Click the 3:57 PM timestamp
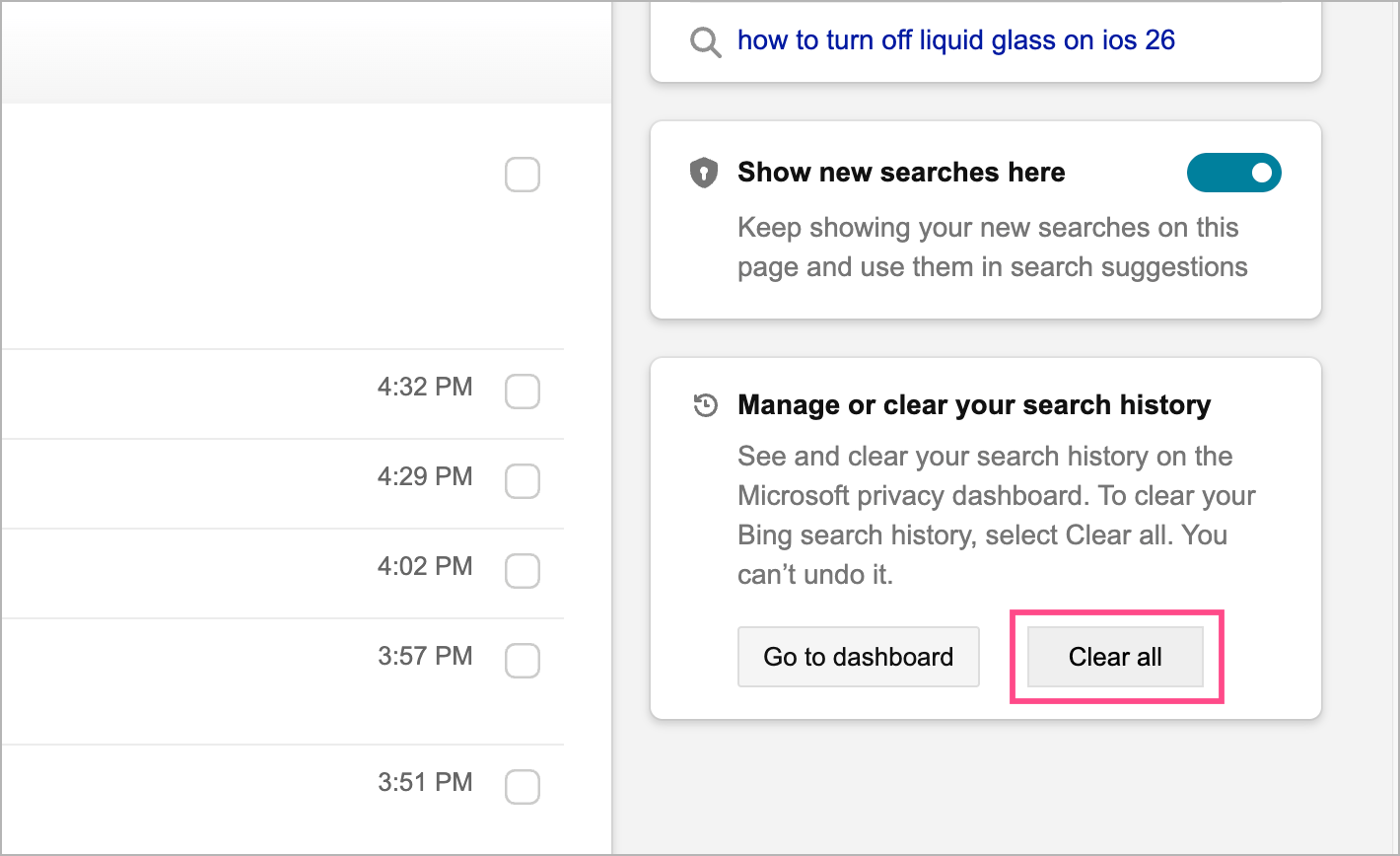 [x=425, y=656]
